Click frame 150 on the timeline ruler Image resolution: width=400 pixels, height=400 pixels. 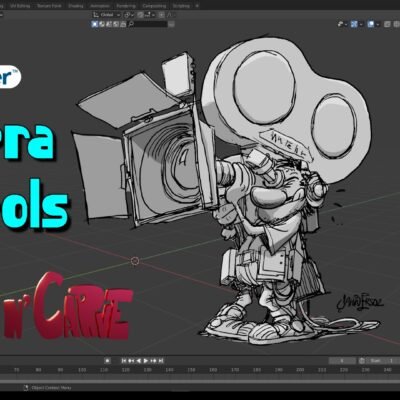(x=191, y=370)
